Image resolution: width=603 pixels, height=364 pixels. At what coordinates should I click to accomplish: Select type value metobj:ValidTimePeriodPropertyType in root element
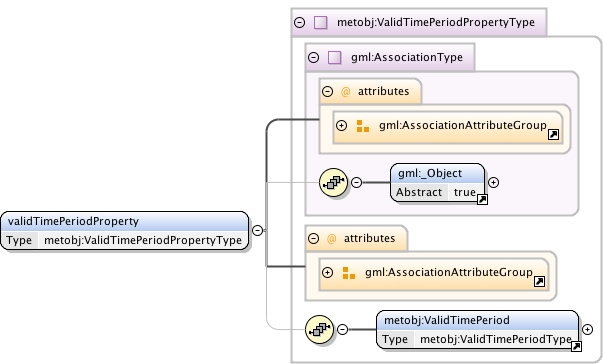(143, 240)
